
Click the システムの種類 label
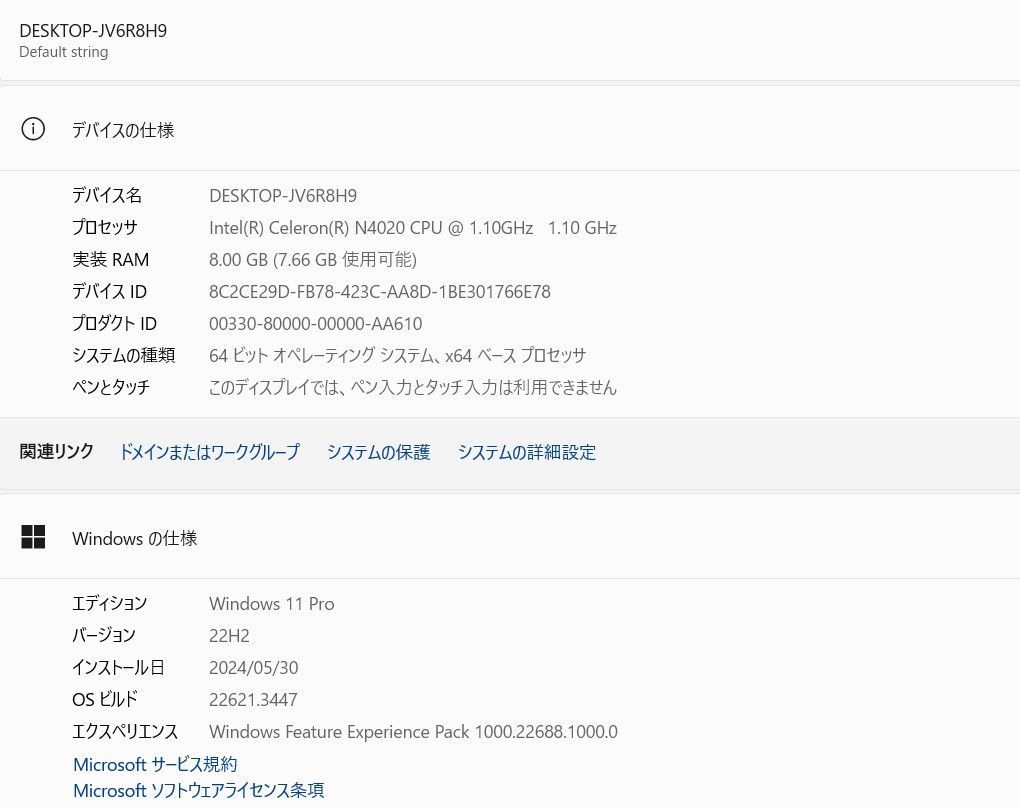[124, 355]
